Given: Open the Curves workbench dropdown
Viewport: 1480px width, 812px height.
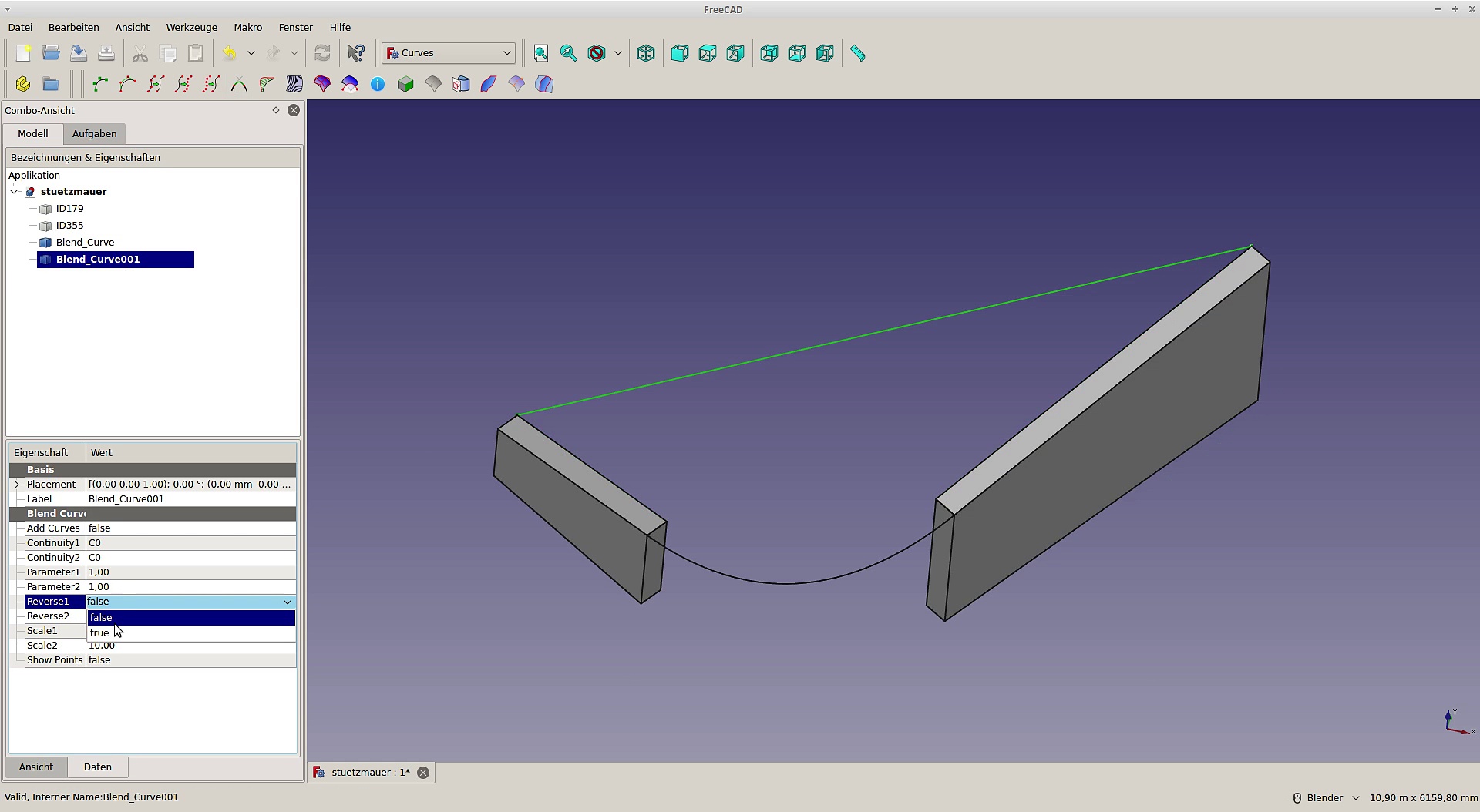Looking at the screenshot, I should click(x=449, y=53).
